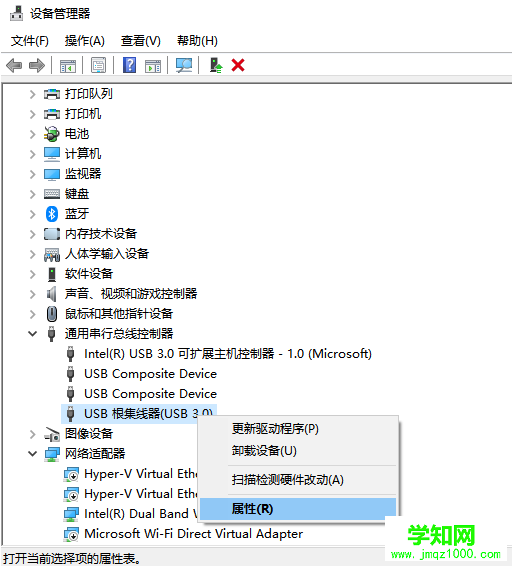Click the scan for hardware changes icon
The image size is (512, 566).
pos(184,65)
